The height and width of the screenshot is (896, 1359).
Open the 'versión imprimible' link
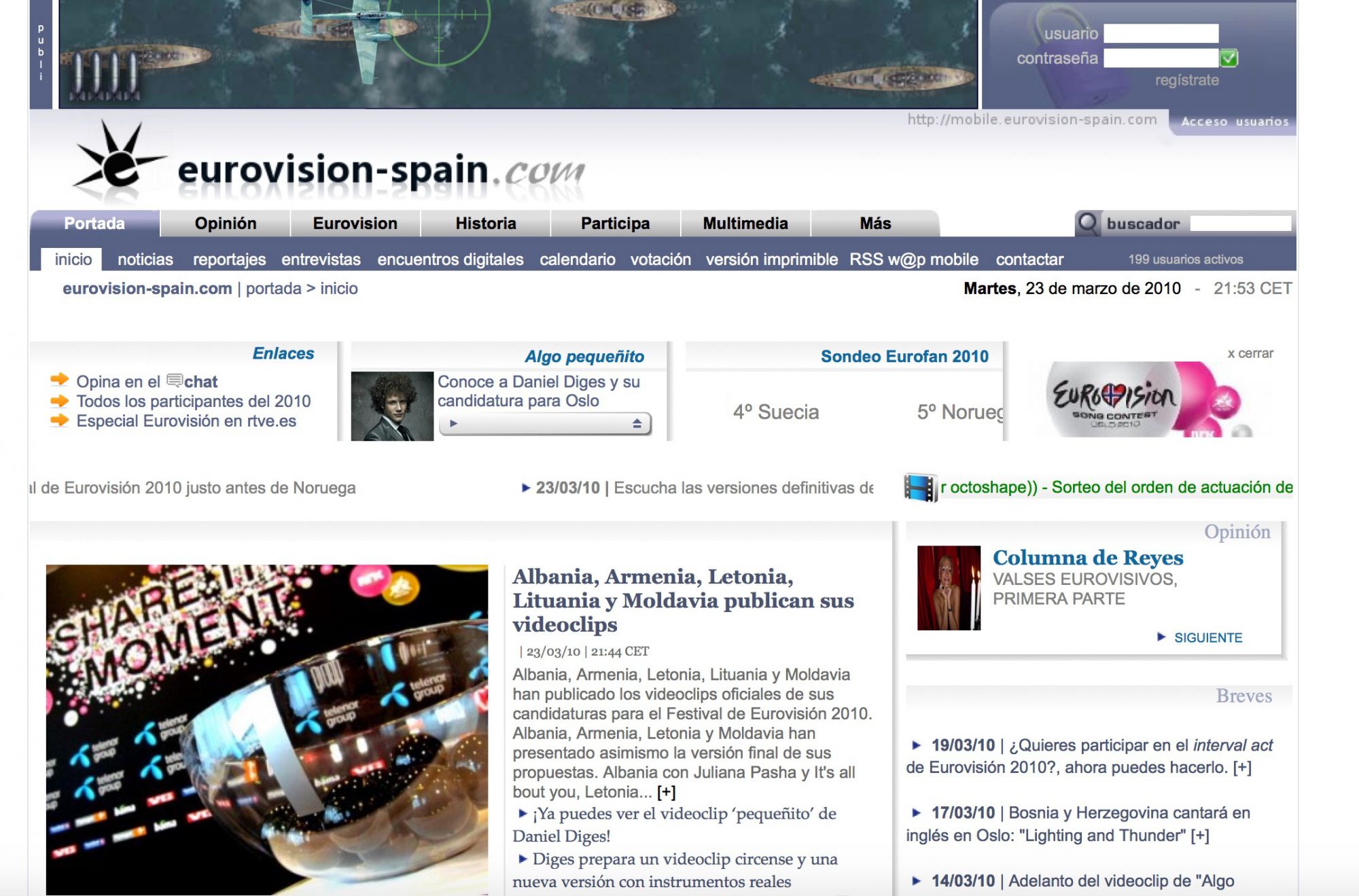click(x=772, y=259)
